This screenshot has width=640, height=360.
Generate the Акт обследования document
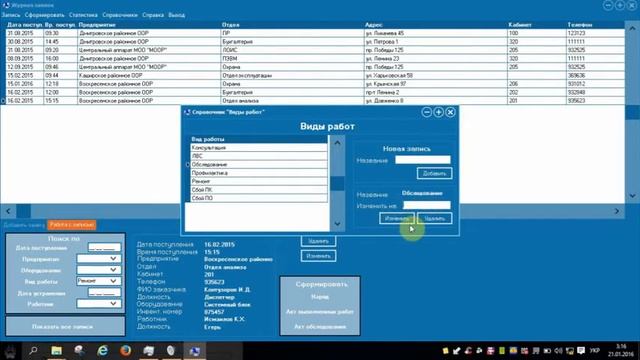point(320,327)
